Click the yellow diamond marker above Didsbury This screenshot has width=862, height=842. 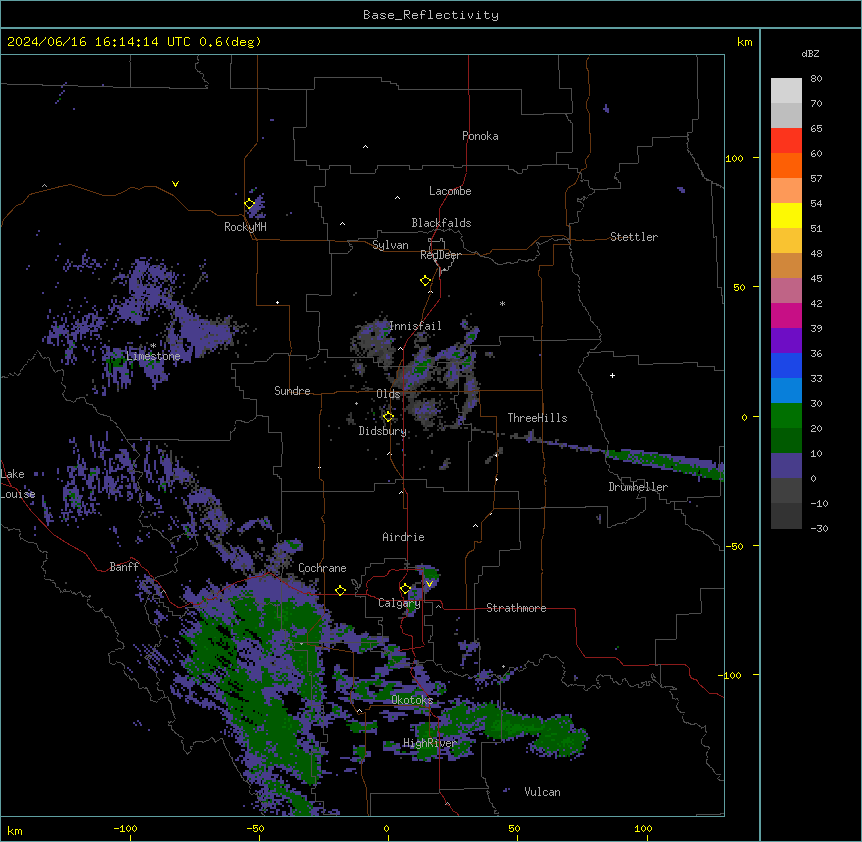coord(389,417)
